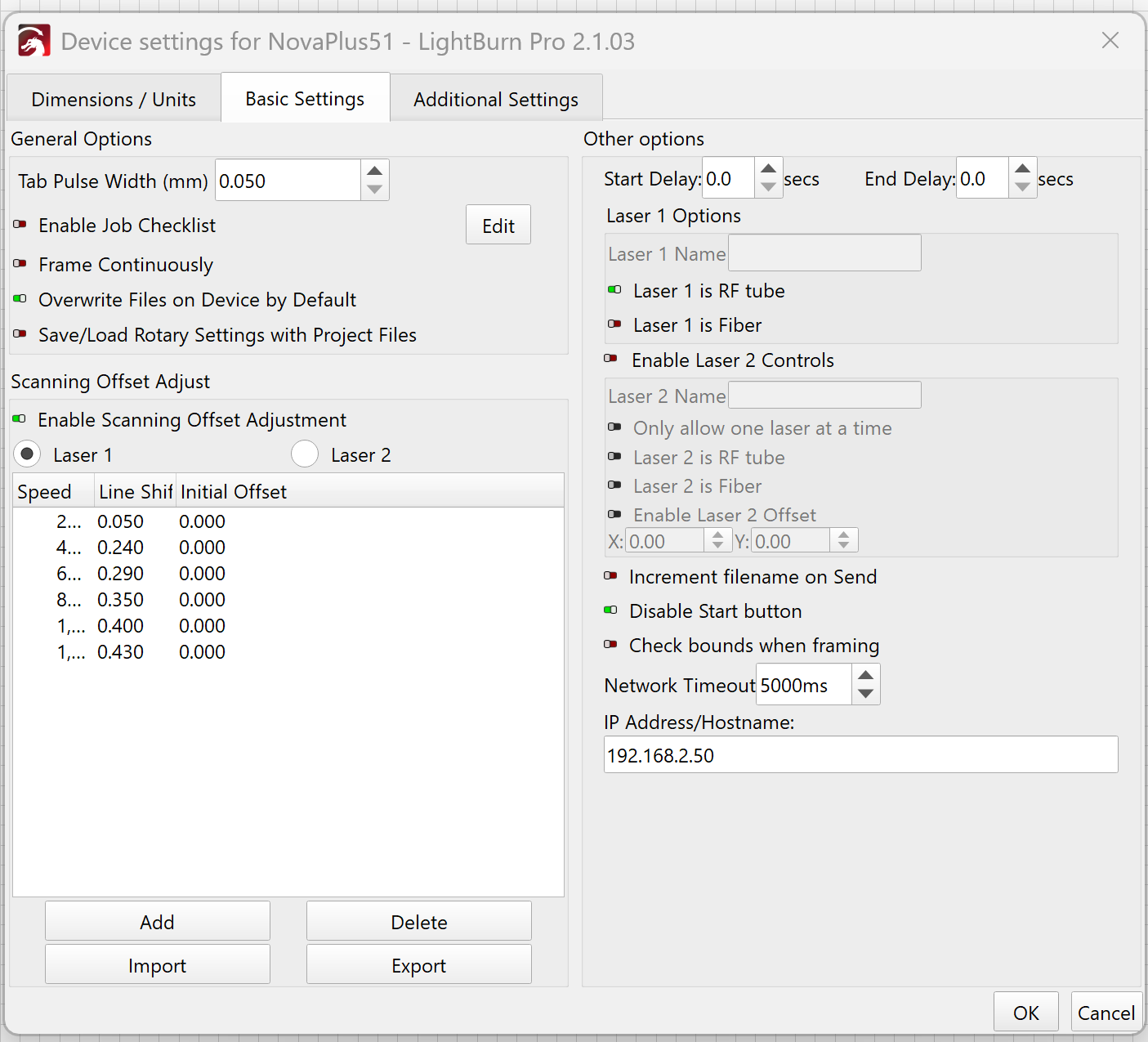Cancel the device settings dialog

coord(1106,1012)
